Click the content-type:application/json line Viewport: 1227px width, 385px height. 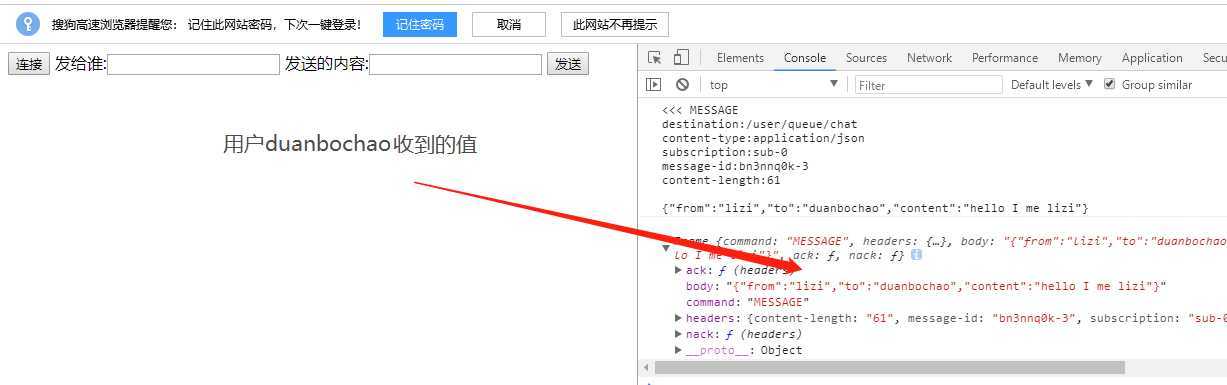[x=763, y=138]
